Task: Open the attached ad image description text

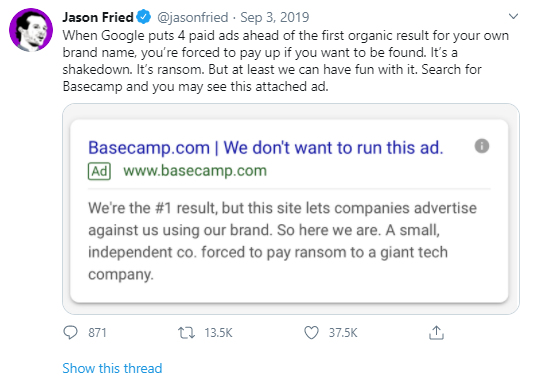Action: point(282,241)
